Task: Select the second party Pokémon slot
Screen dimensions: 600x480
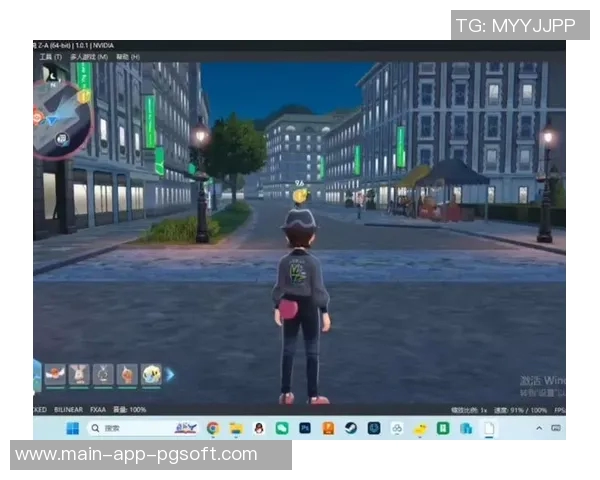Action: (80, 375)
